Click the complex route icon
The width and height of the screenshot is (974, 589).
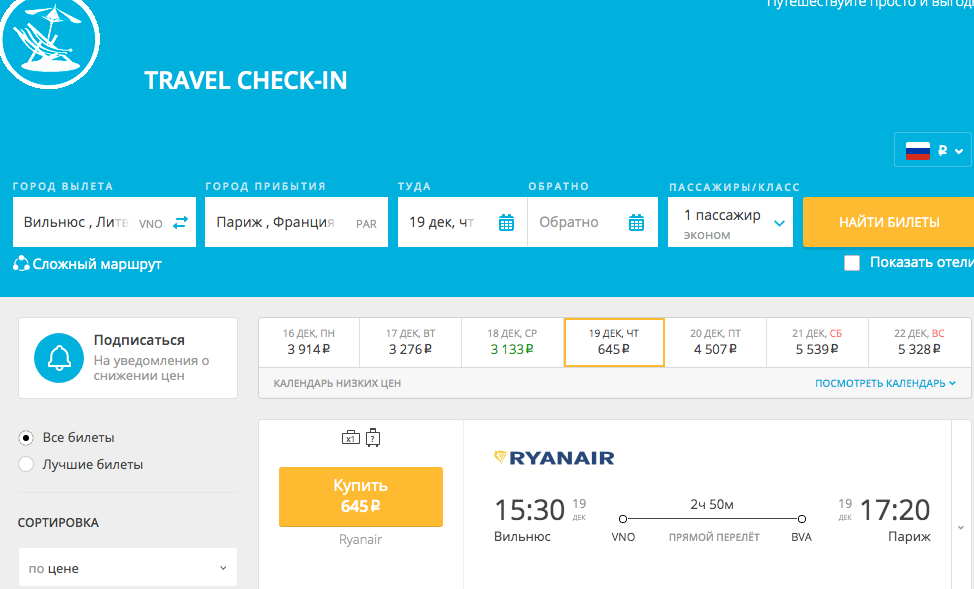click(x=21, y=264)
